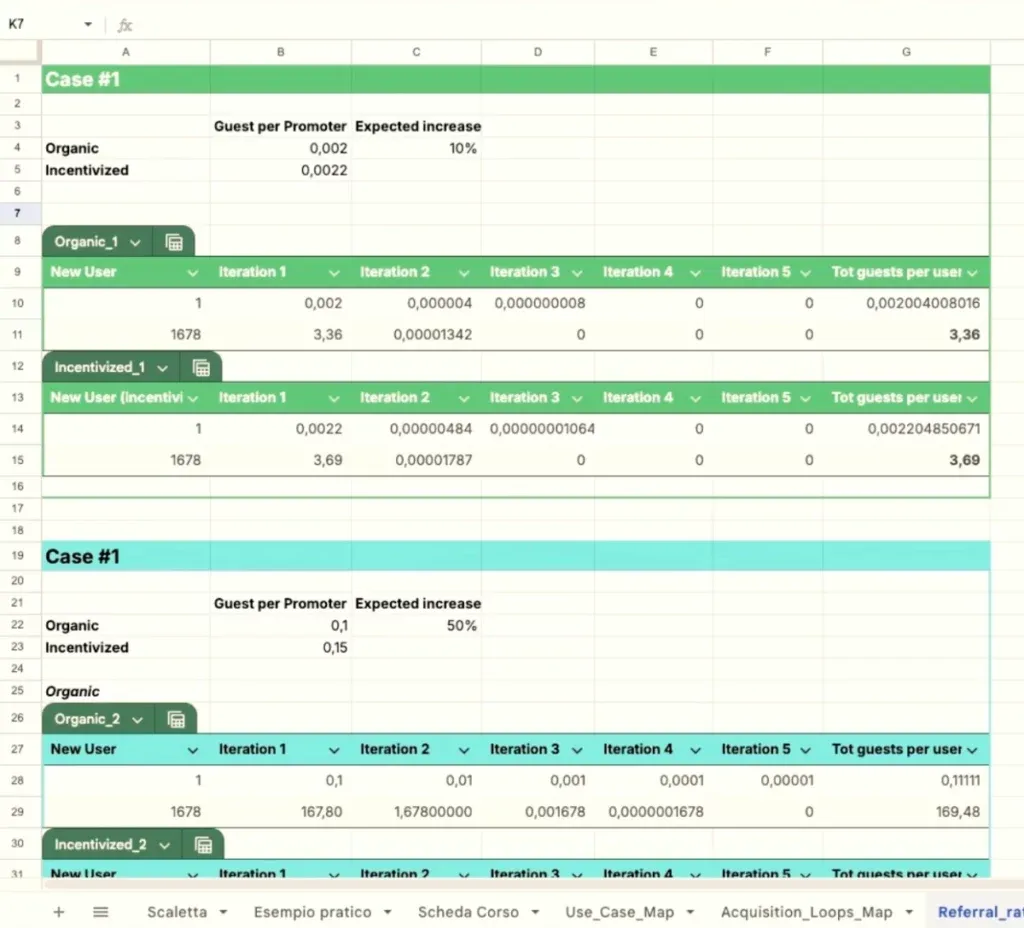
Task: Open Iteration 1 column dropdown in Organic_1
Action: (x=334, y=273)
